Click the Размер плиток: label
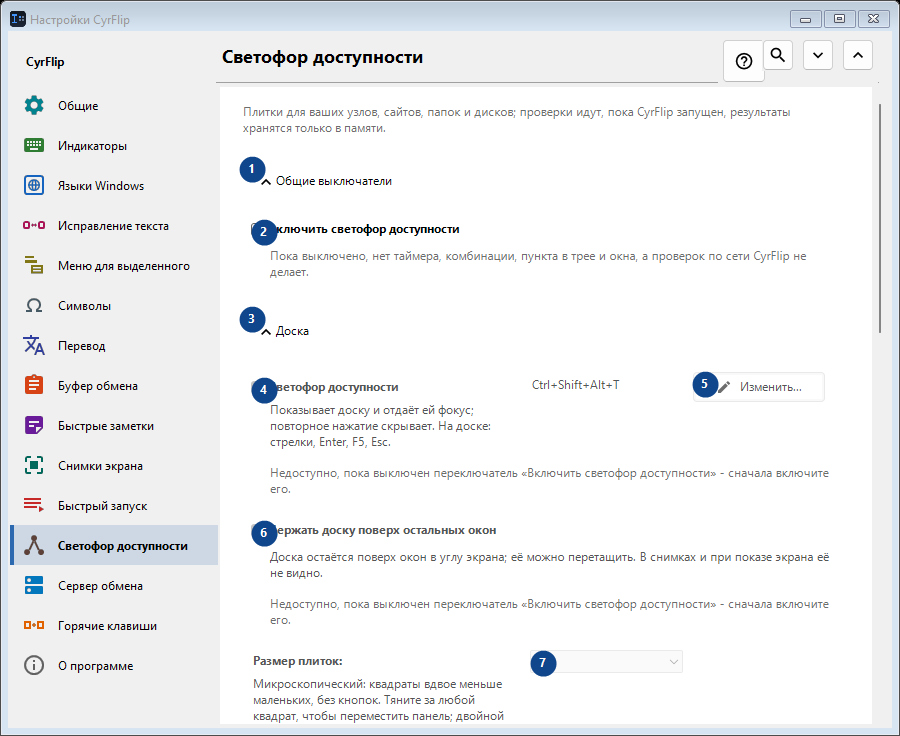The image size is (900, 736). tap(298, 661)
